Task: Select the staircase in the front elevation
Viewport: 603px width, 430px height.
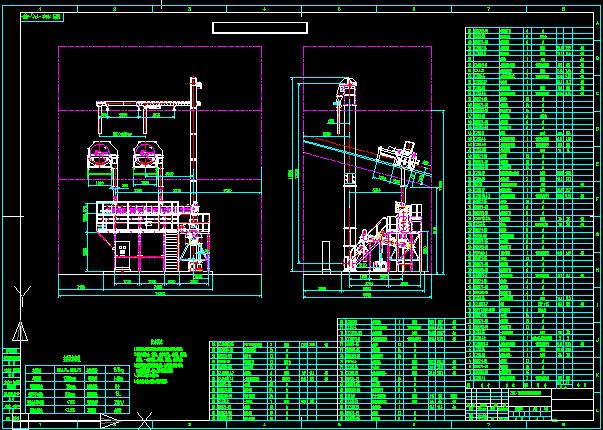Action: click(x=171, y=250)
